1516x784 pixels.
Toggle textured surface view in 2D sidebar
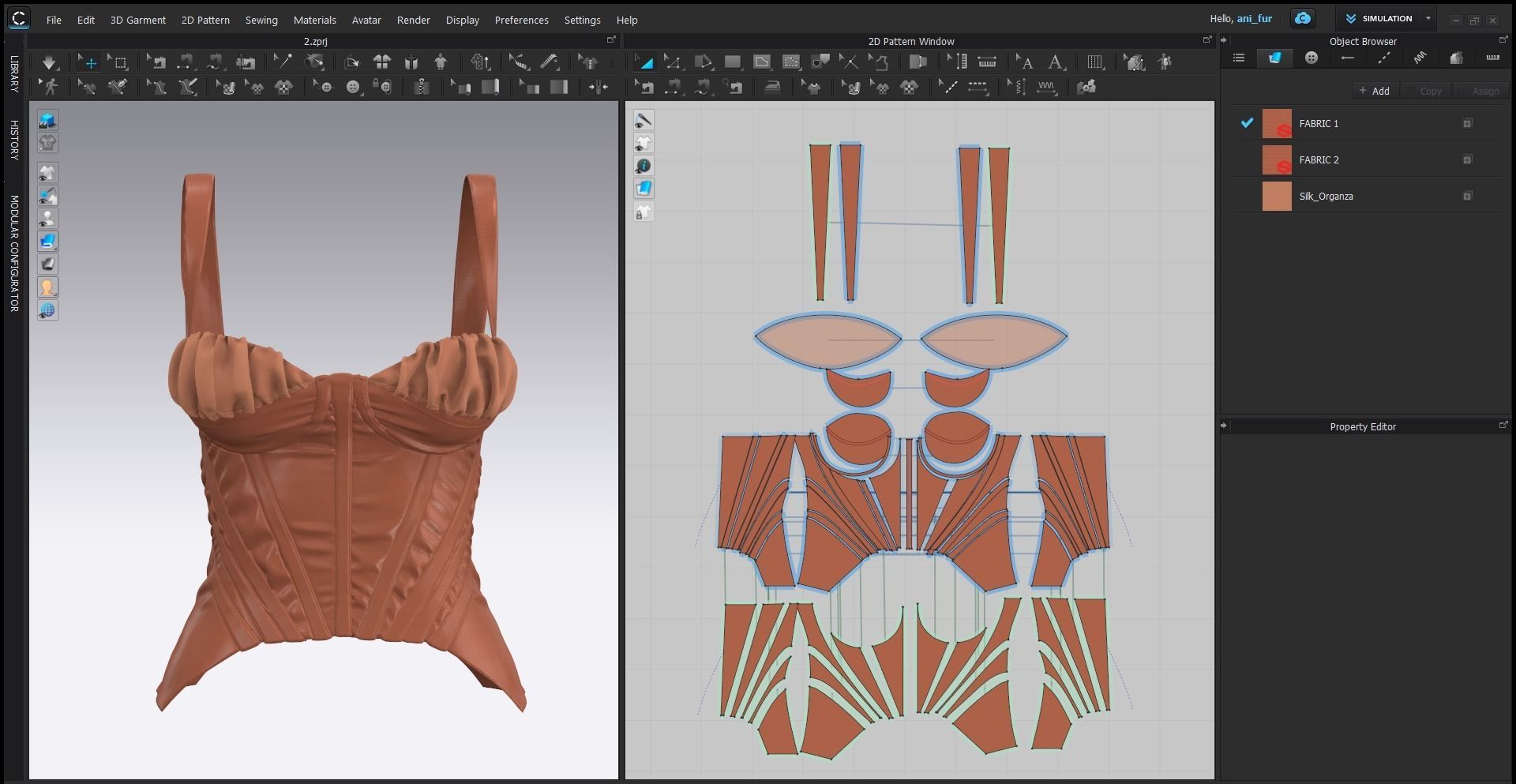(x=645, y=188)
